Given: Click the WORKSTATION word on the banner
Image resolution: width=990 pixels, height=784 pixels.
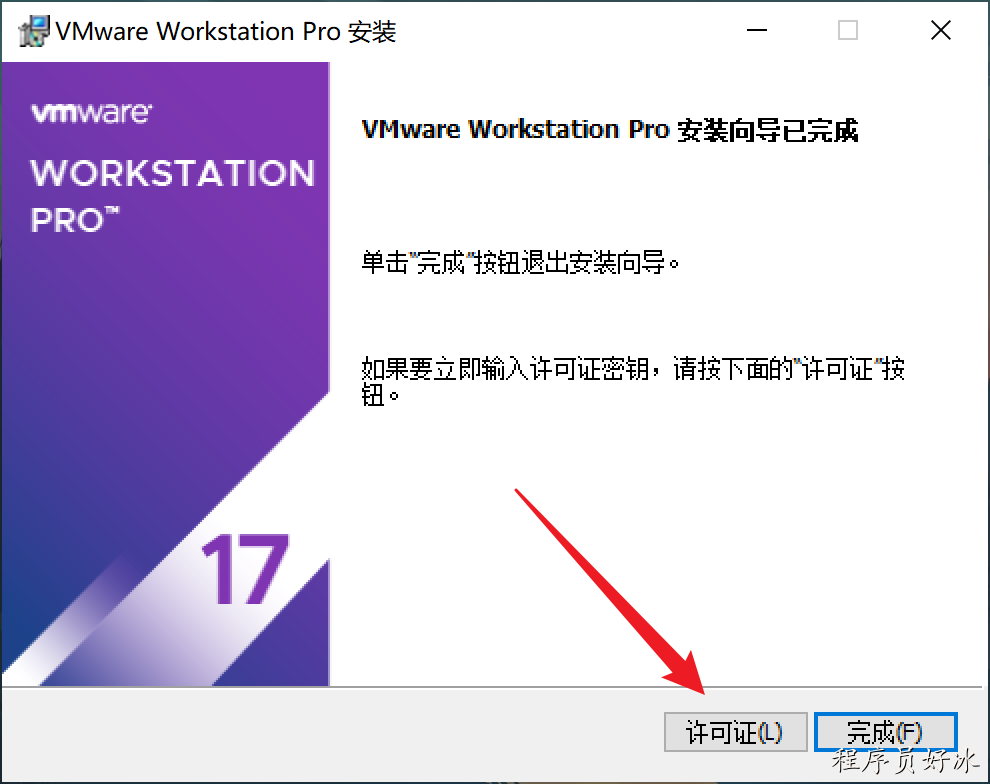Looking at the screenshot, I should (172, 173).
